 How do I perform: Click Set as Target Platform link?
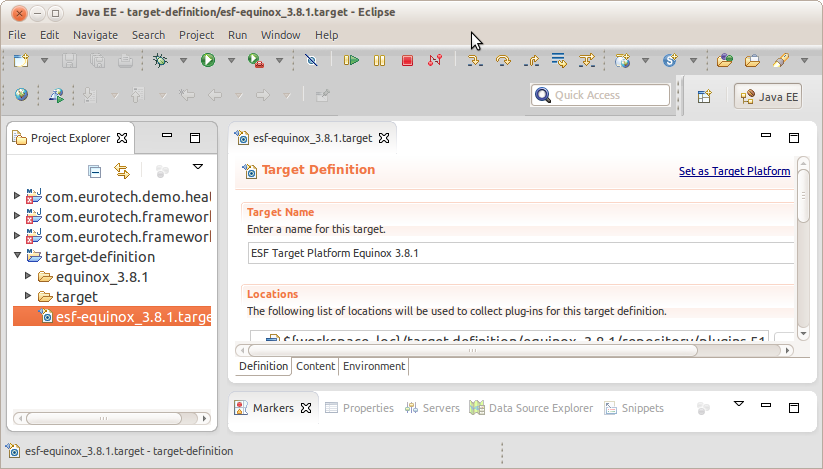pyautogui.click(x=734, y=171)
